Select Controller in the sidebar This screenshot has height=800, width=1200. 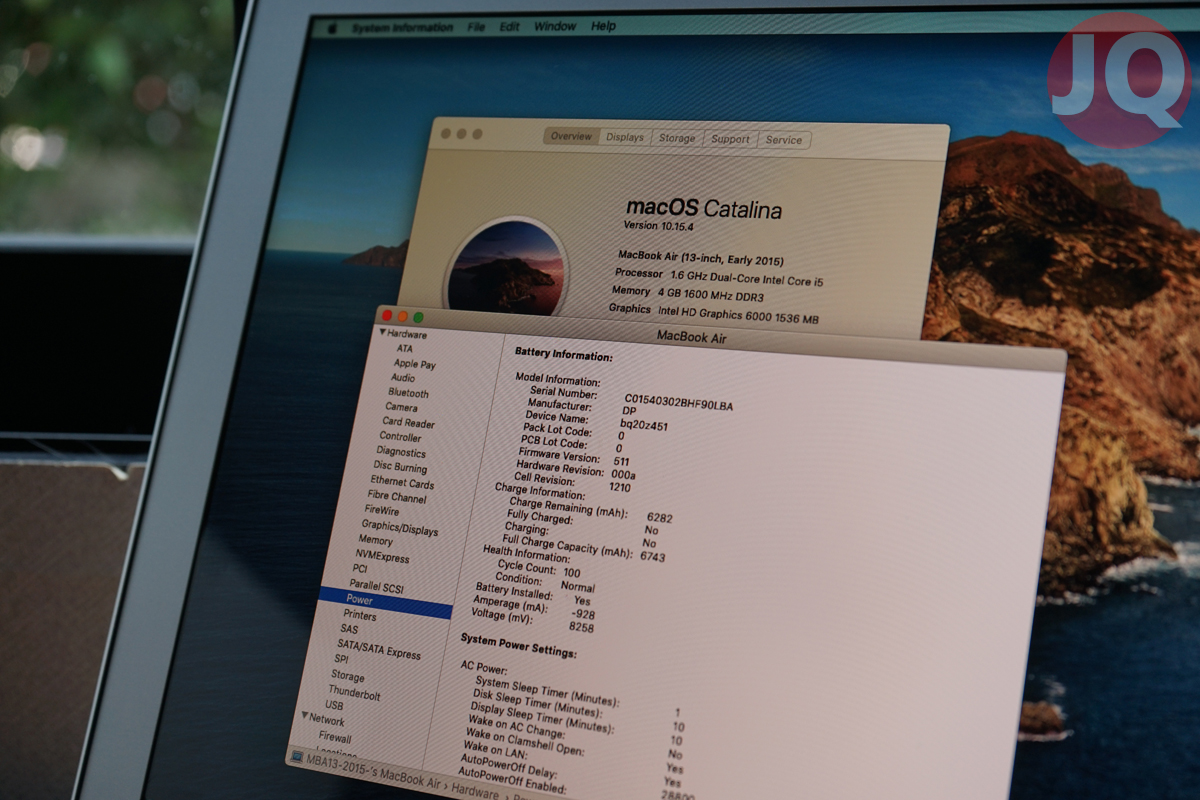click(x=400, y=437)
